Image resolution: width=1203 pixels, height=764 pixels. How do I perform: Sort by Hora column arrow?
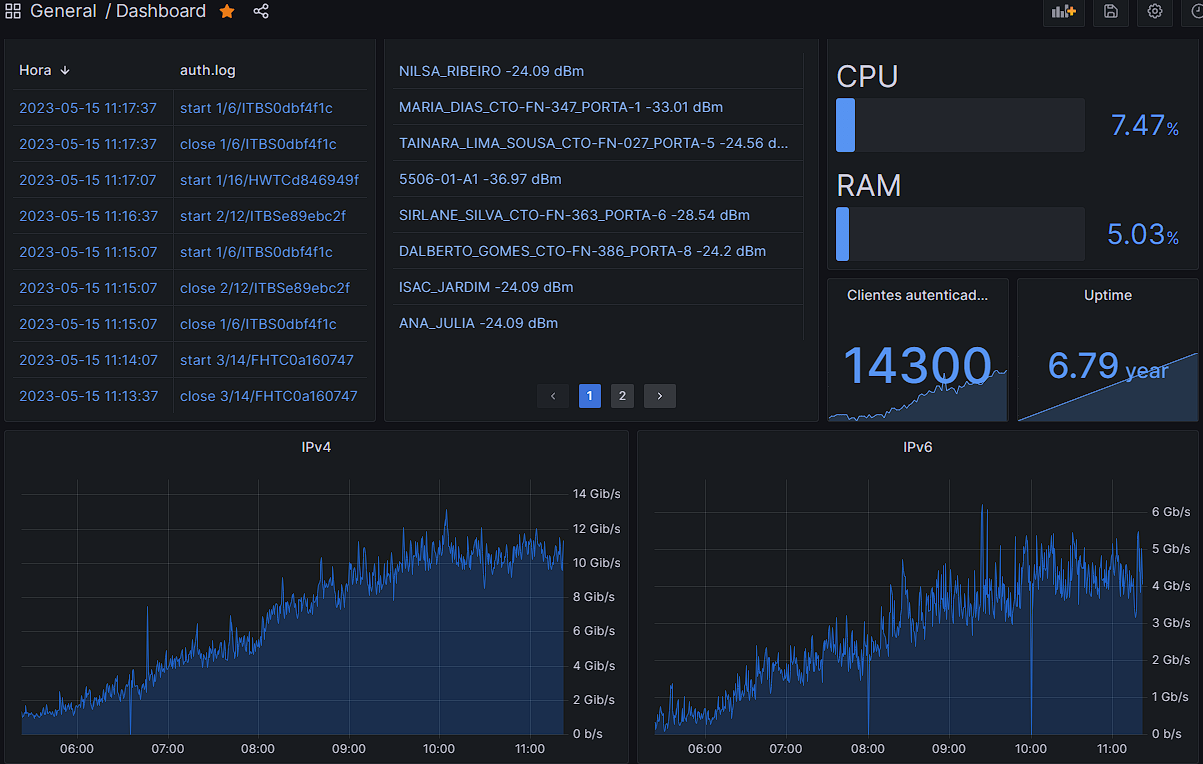click(x=65, y=70)
